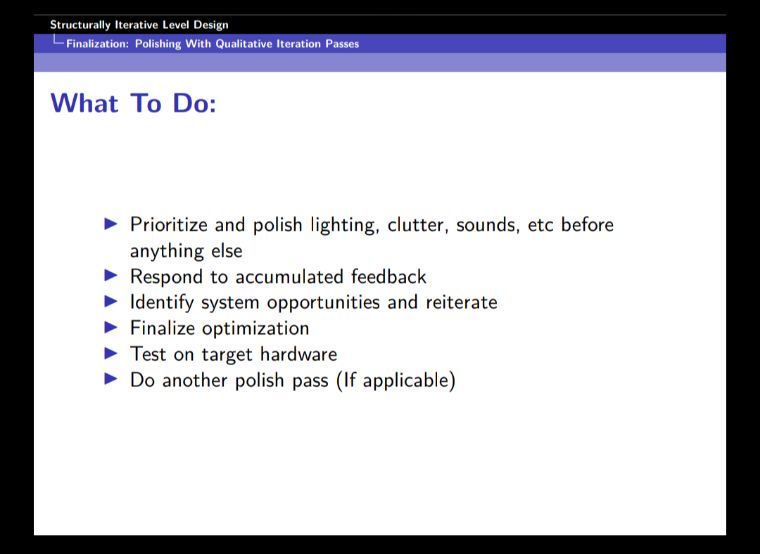
Task: Click the What To Do: slide title
Action: [133, 103]
